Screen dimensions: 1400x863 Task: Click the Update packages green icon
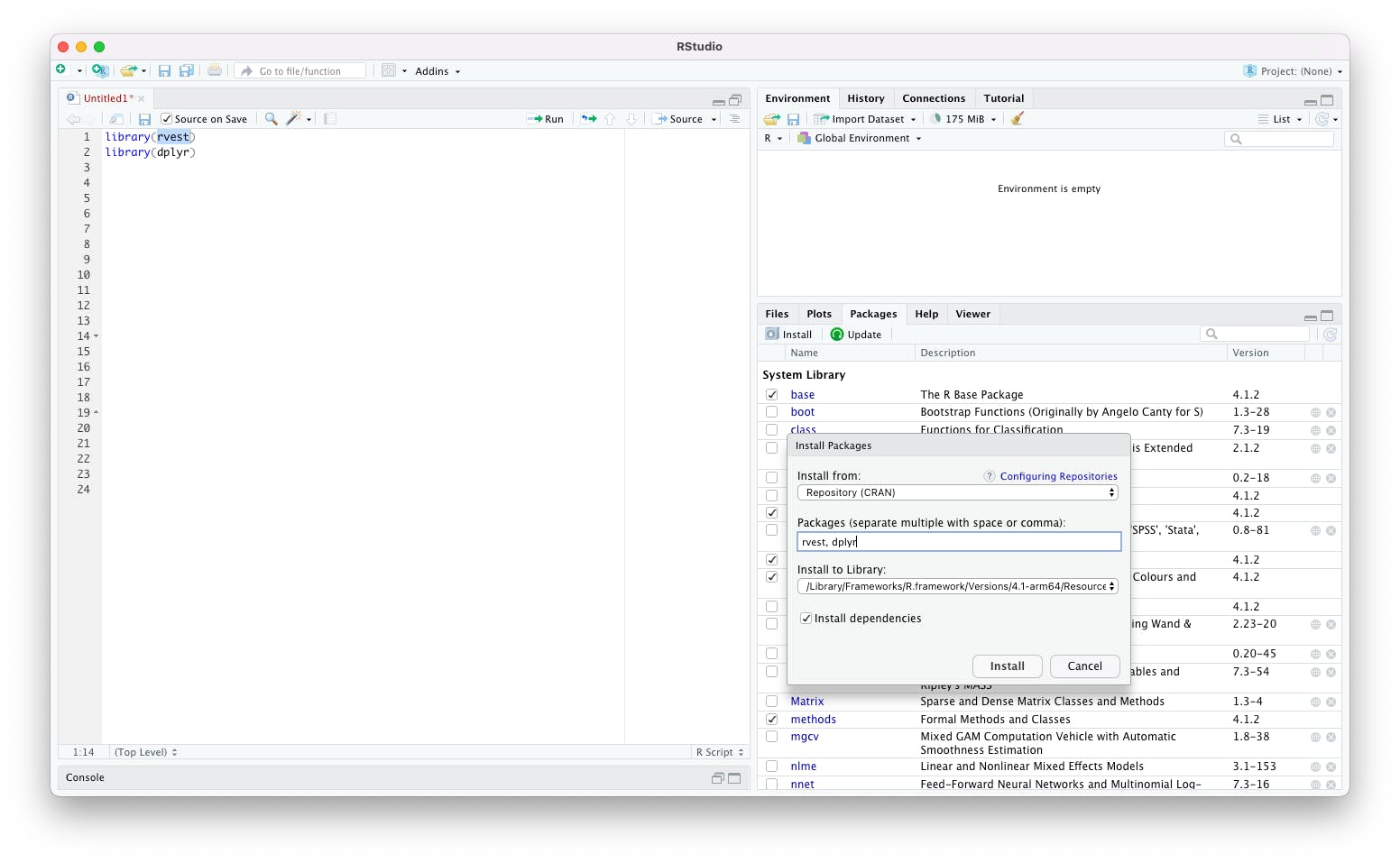click(837, 335)
